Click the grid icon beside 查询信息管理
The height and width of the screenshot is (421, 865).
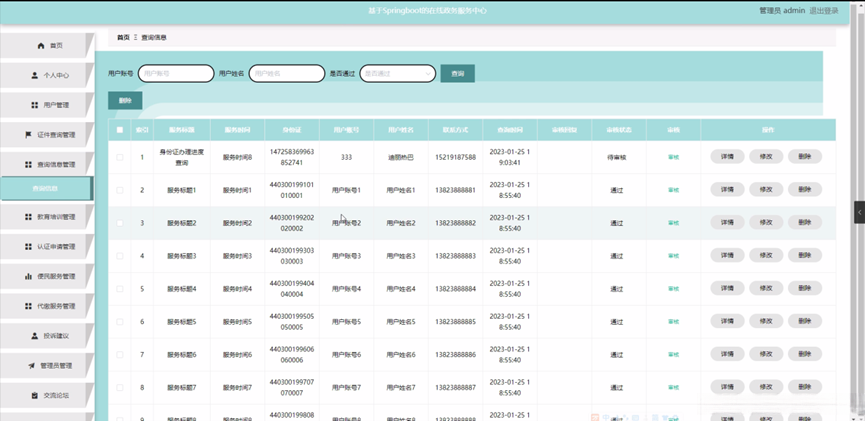pos(29,164)
